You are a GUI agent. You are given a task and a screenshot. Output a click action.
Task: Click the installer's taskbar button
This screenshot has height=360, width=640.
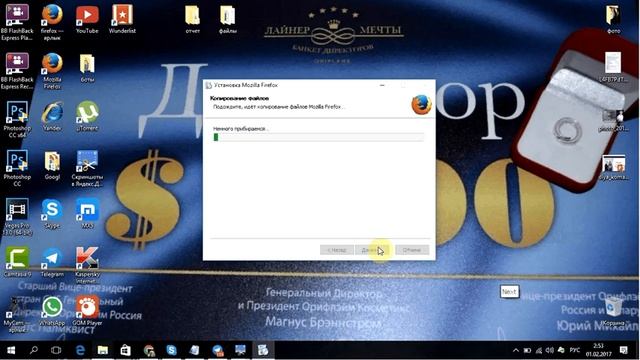263,350
